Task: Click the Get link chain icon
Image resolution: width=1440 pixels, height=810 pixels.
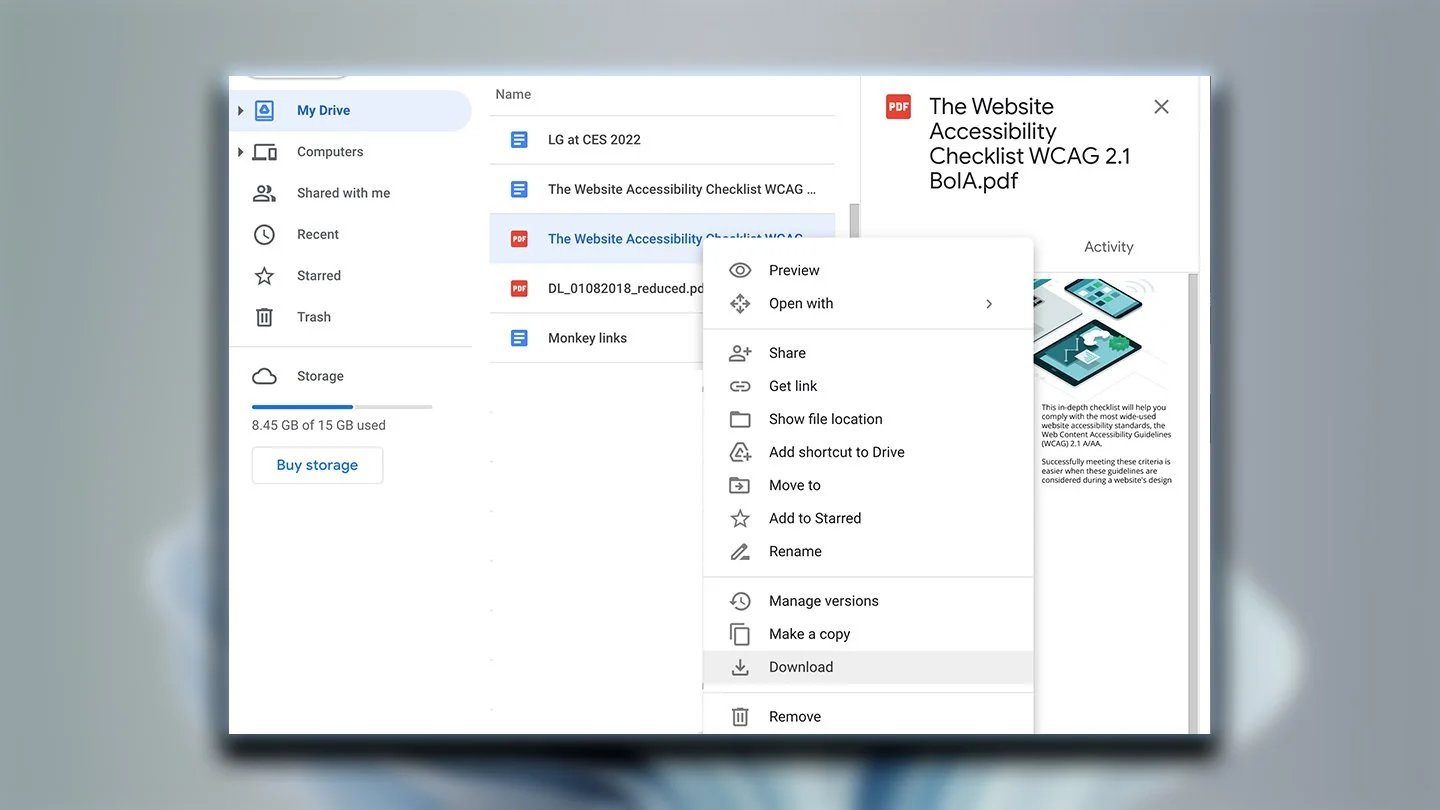Action: (x=740, y=386)
